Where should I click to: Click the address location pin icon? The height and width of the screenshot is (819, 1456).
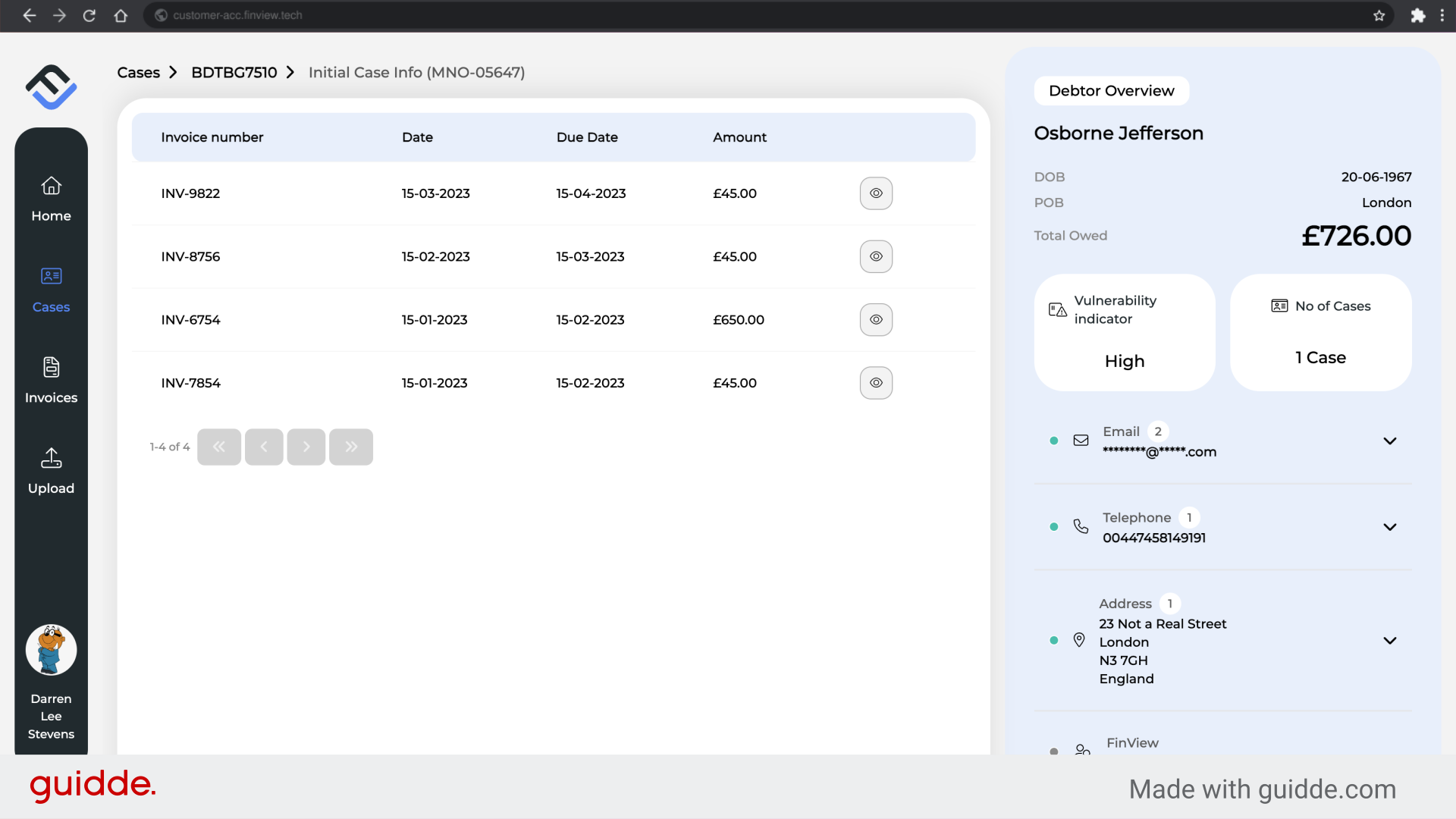pyautogui.click(x=1079, y=640)
